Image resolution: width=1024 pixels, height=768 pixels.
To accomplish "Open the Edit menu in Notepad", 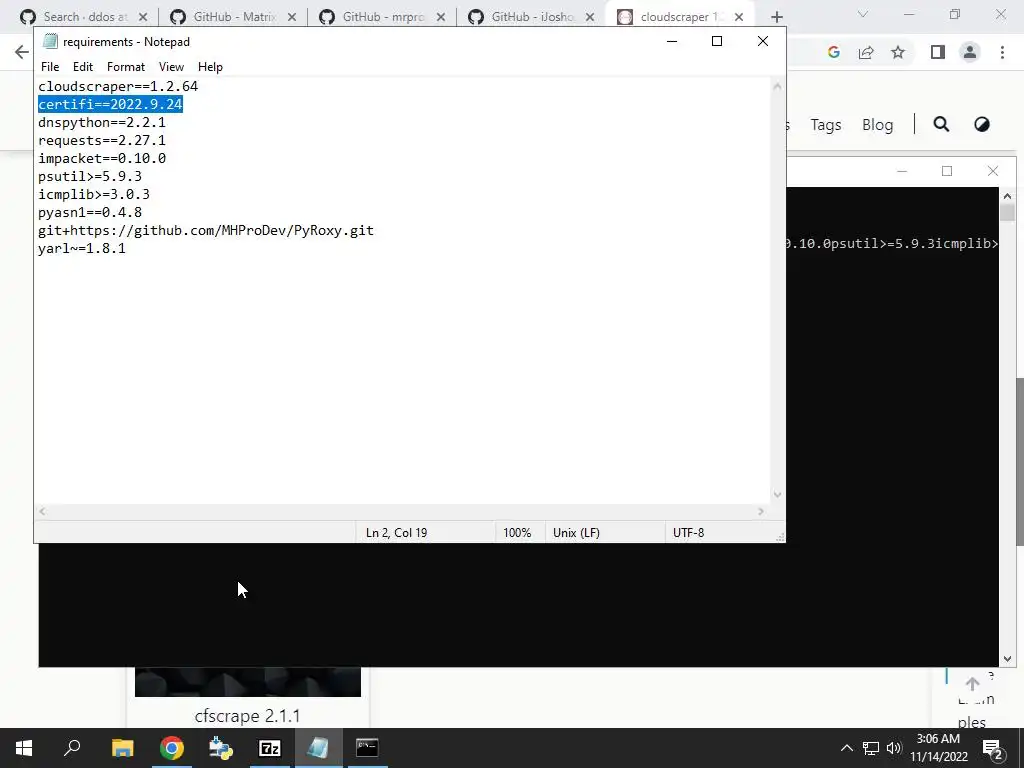I will [x=83, y=67].
